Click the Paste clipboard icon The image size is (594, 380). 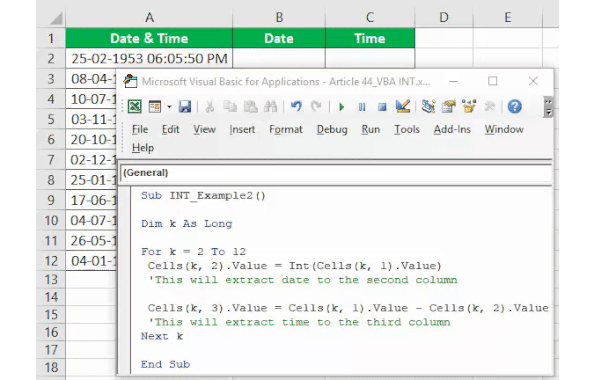(x=250, y=107)
